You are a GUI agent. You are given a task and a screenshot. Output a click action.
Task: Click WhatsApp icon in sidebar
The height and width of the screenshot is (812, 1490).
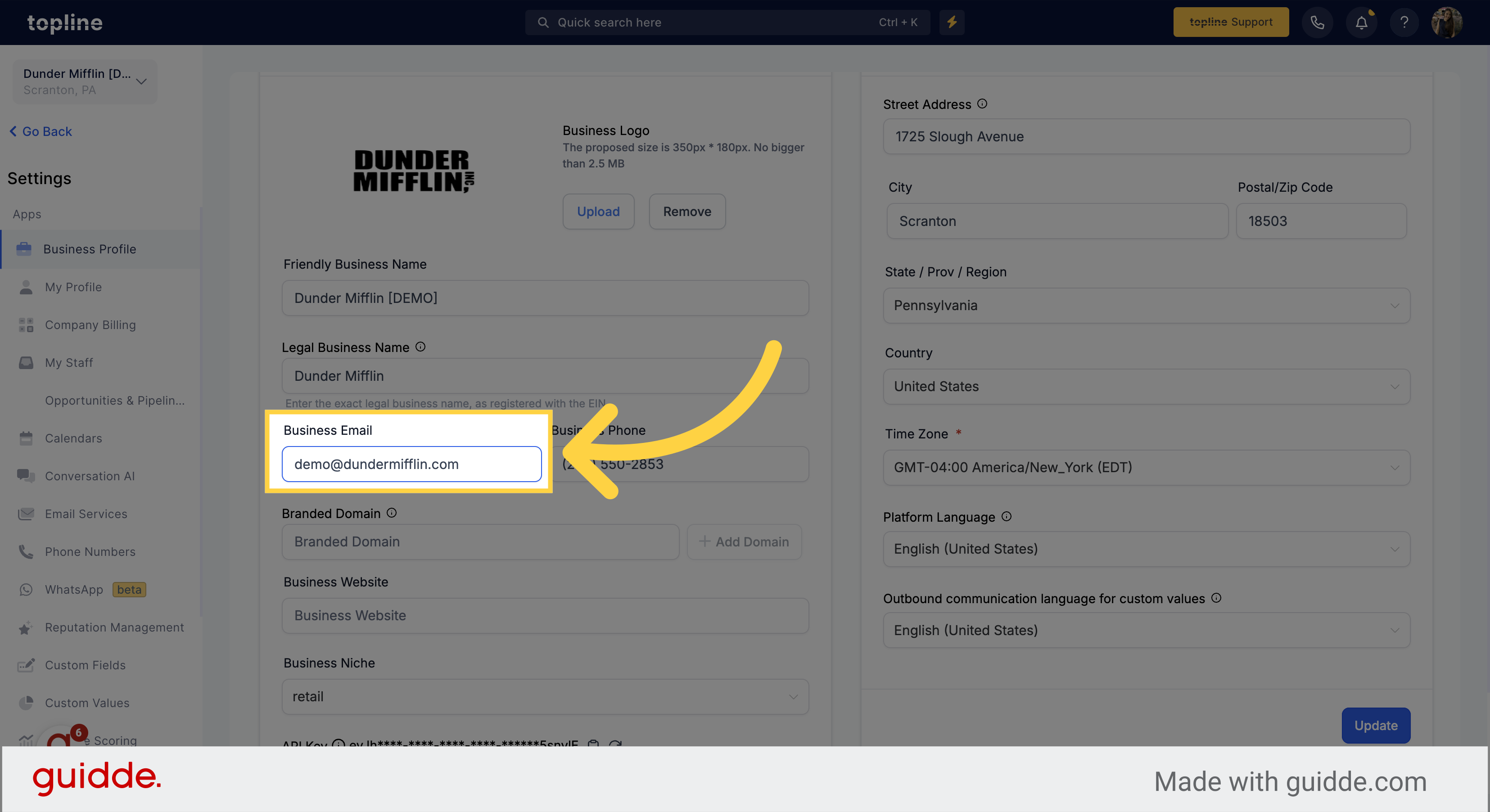(x=26, y=589)
